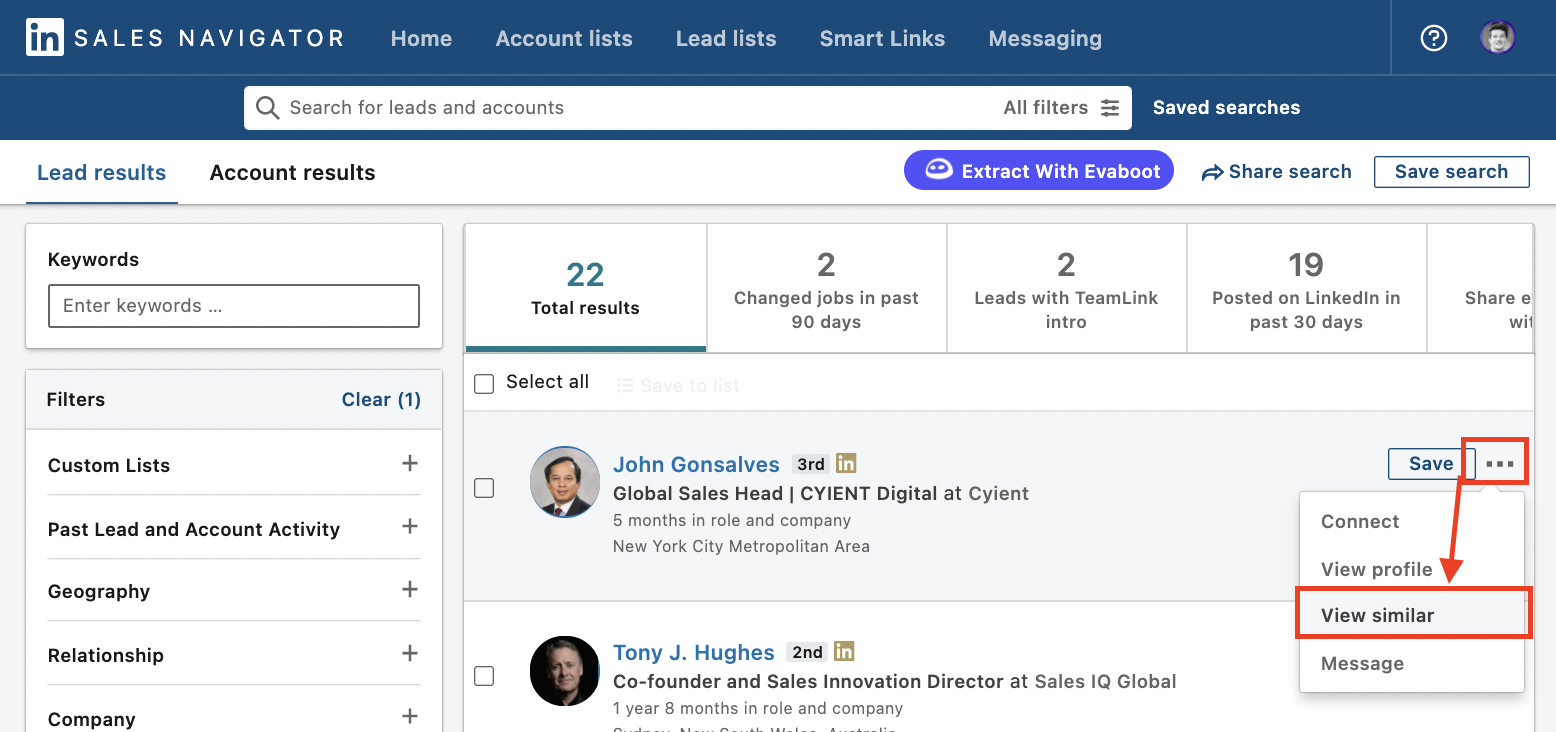Open Lead lists in navigation
Screen dimensions: 1556x732
point(726,39)
